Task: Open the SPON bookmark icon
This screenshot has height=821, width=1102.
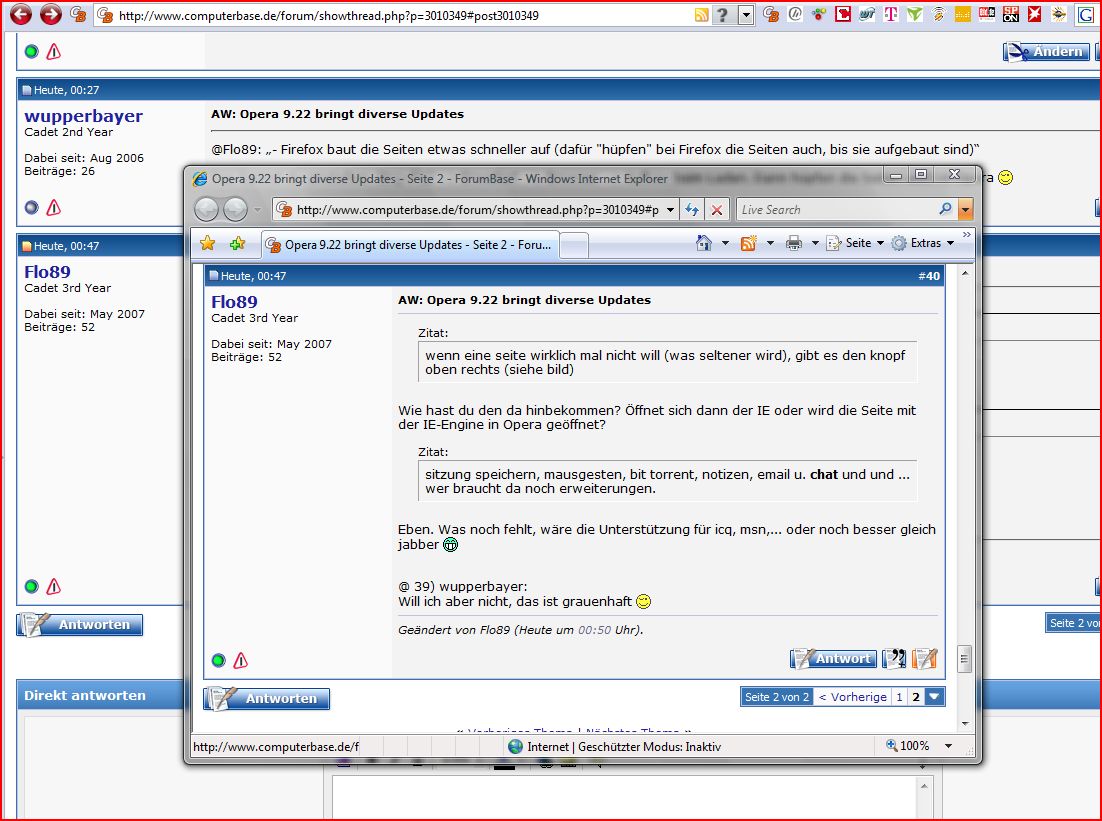Action: point(1011,14)
